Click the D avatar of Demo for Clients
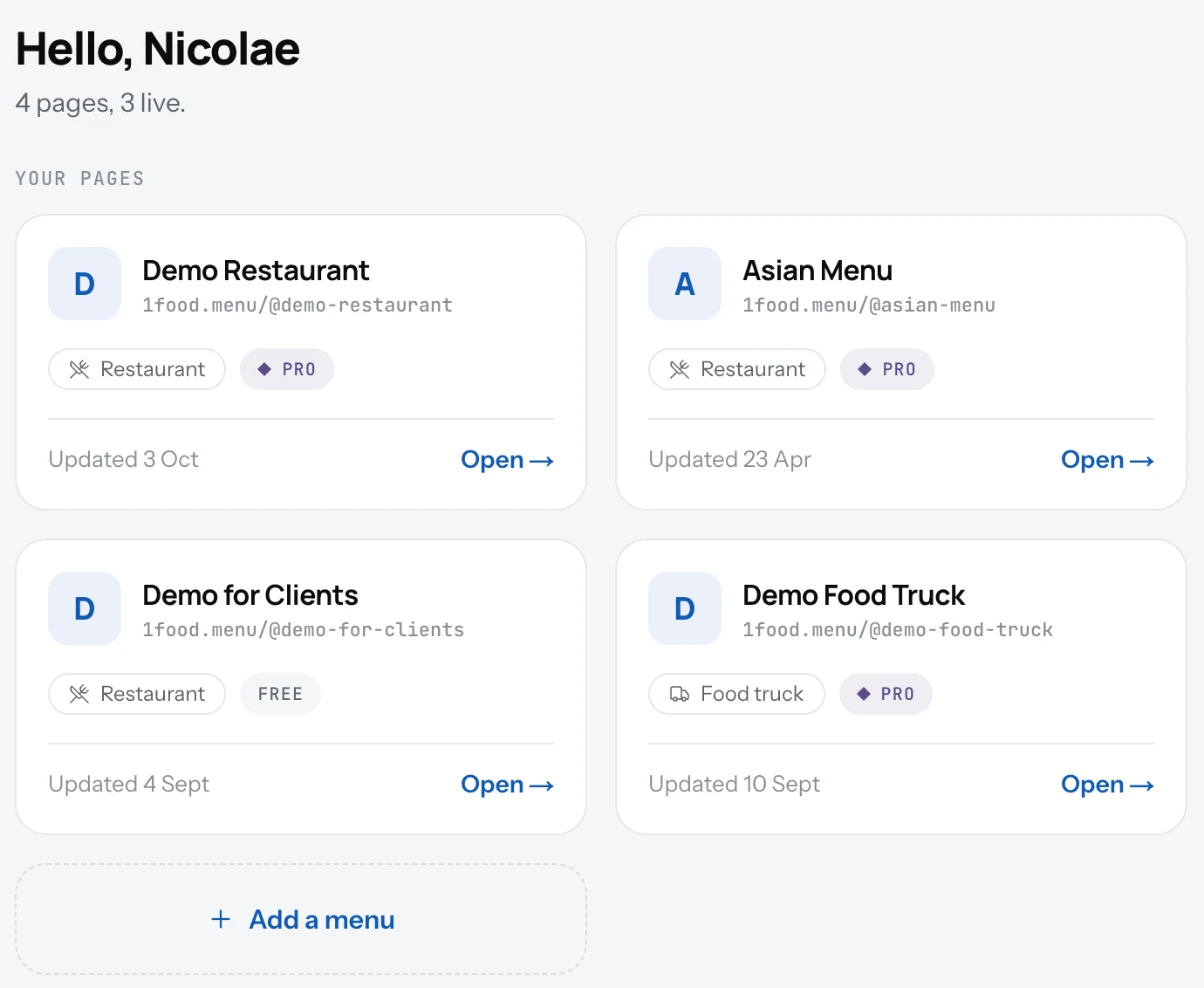The height and width of the screenshot is (988, 1204). pyautogui.click(x=85, y=608)
